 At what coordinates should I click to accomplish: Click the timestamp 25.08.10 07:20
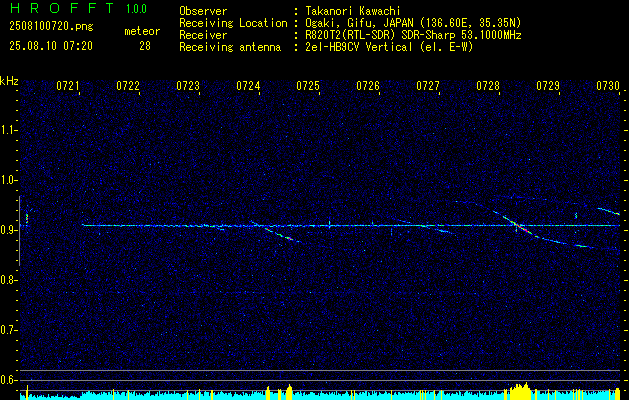tap(51, 46)
